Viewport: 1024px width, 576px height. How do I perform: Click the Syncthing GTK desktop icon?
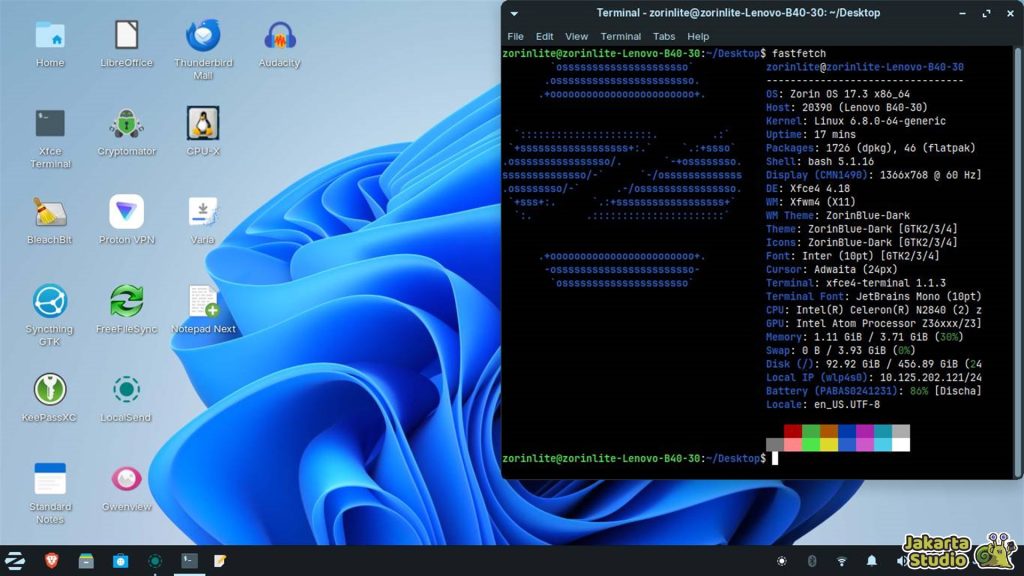coord(50,300)
